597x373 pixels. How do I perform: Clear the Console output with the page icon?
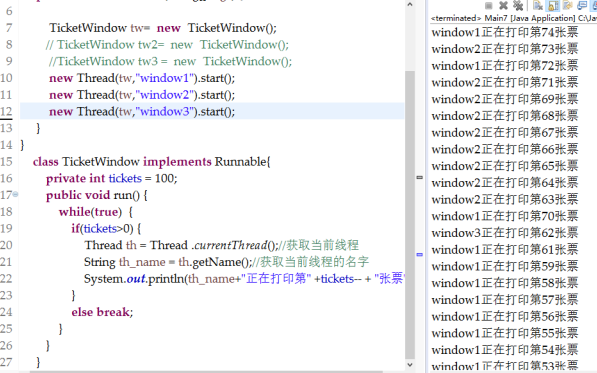coord(538,5)
